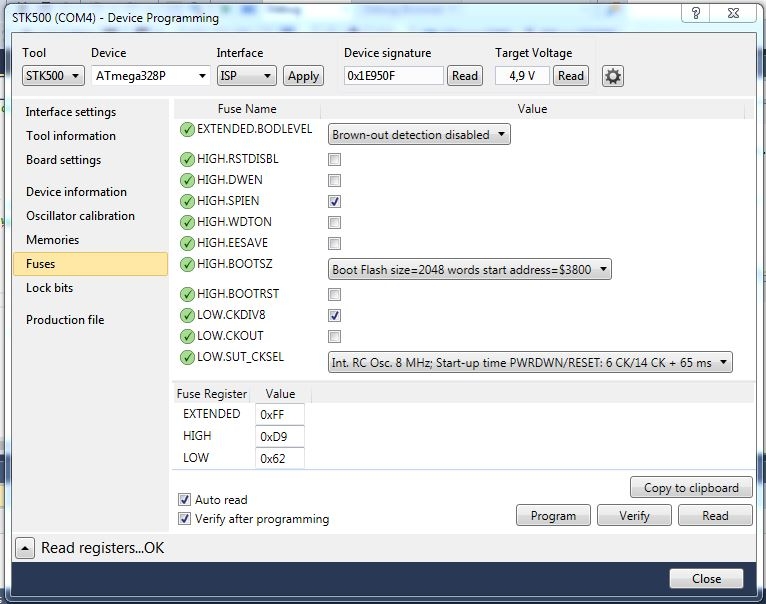The width and height of the screenshot is (766, 604).
Task: Read the device signature
Action: [x=465, y=76]
